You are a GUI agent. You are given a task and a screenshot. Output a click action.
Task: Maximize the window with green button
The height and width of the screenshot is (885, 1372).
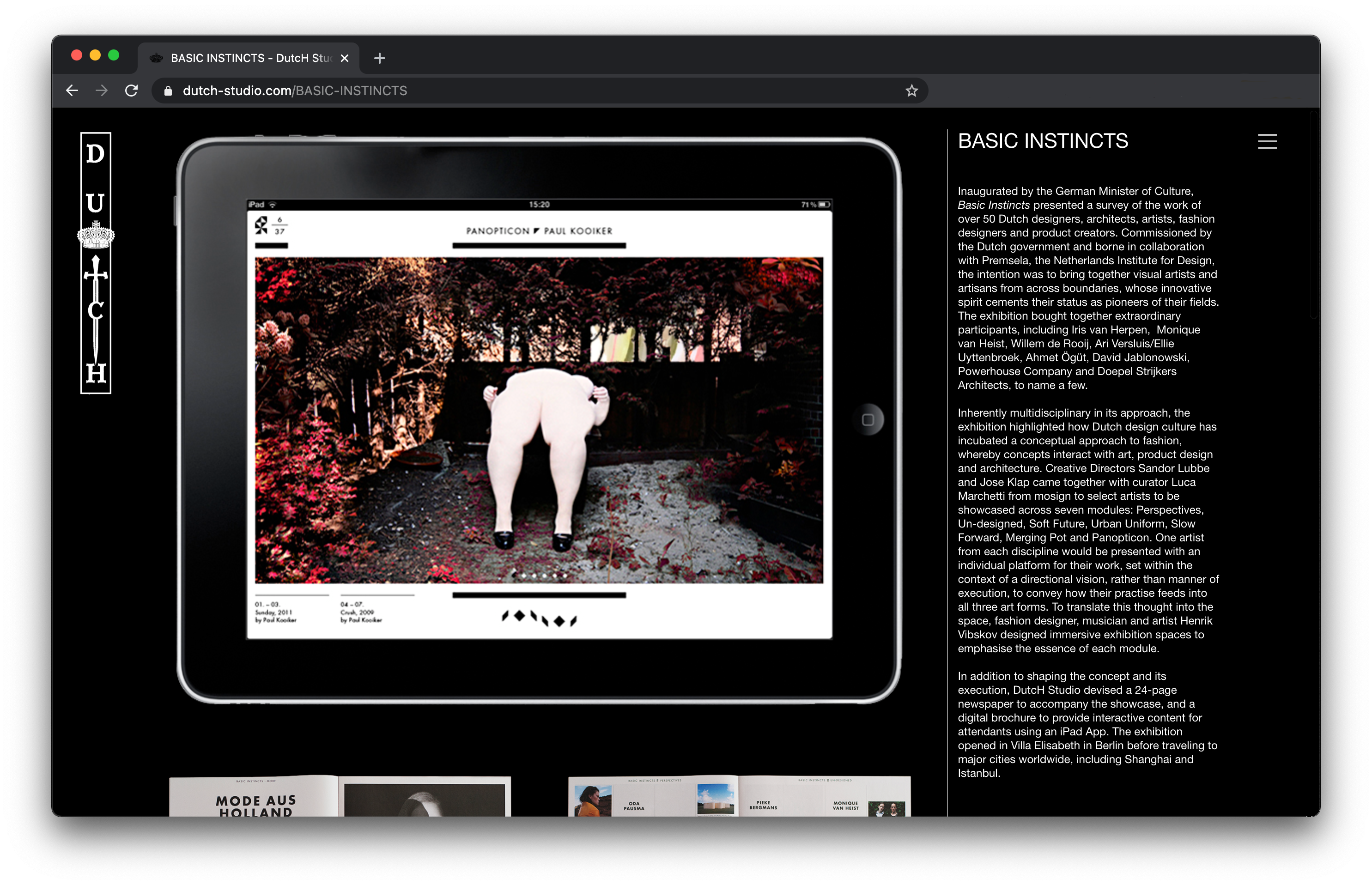[x=114, y=55]
